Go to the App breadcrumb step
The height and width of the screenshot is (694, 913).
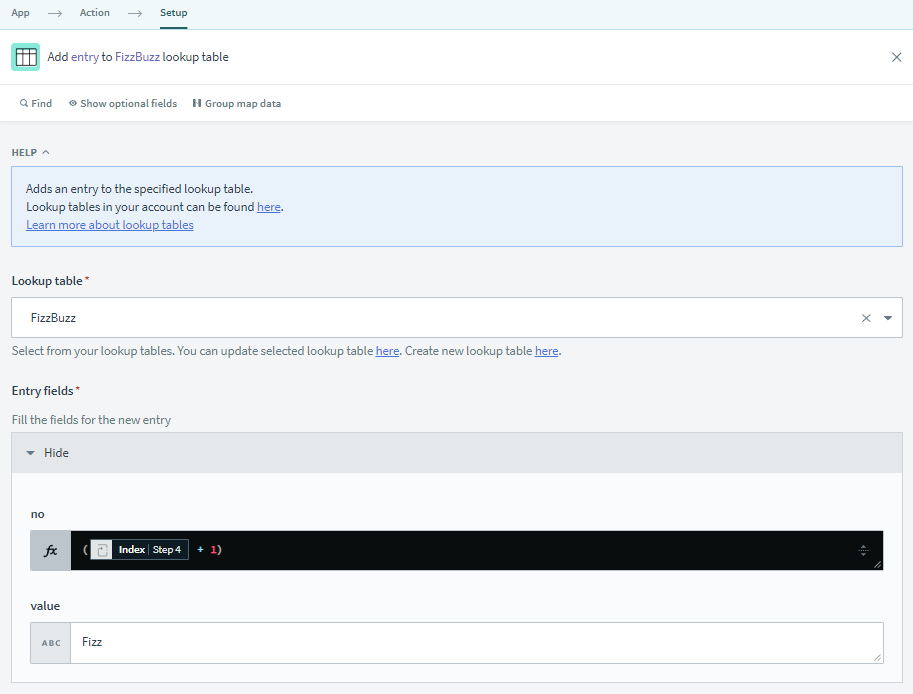pos(20,13)
